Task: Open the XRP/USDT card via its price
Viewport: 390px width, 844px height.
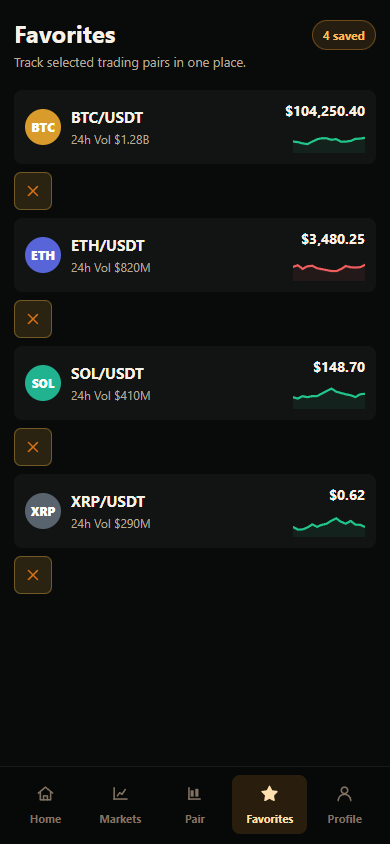Action: tap(347, 495)
